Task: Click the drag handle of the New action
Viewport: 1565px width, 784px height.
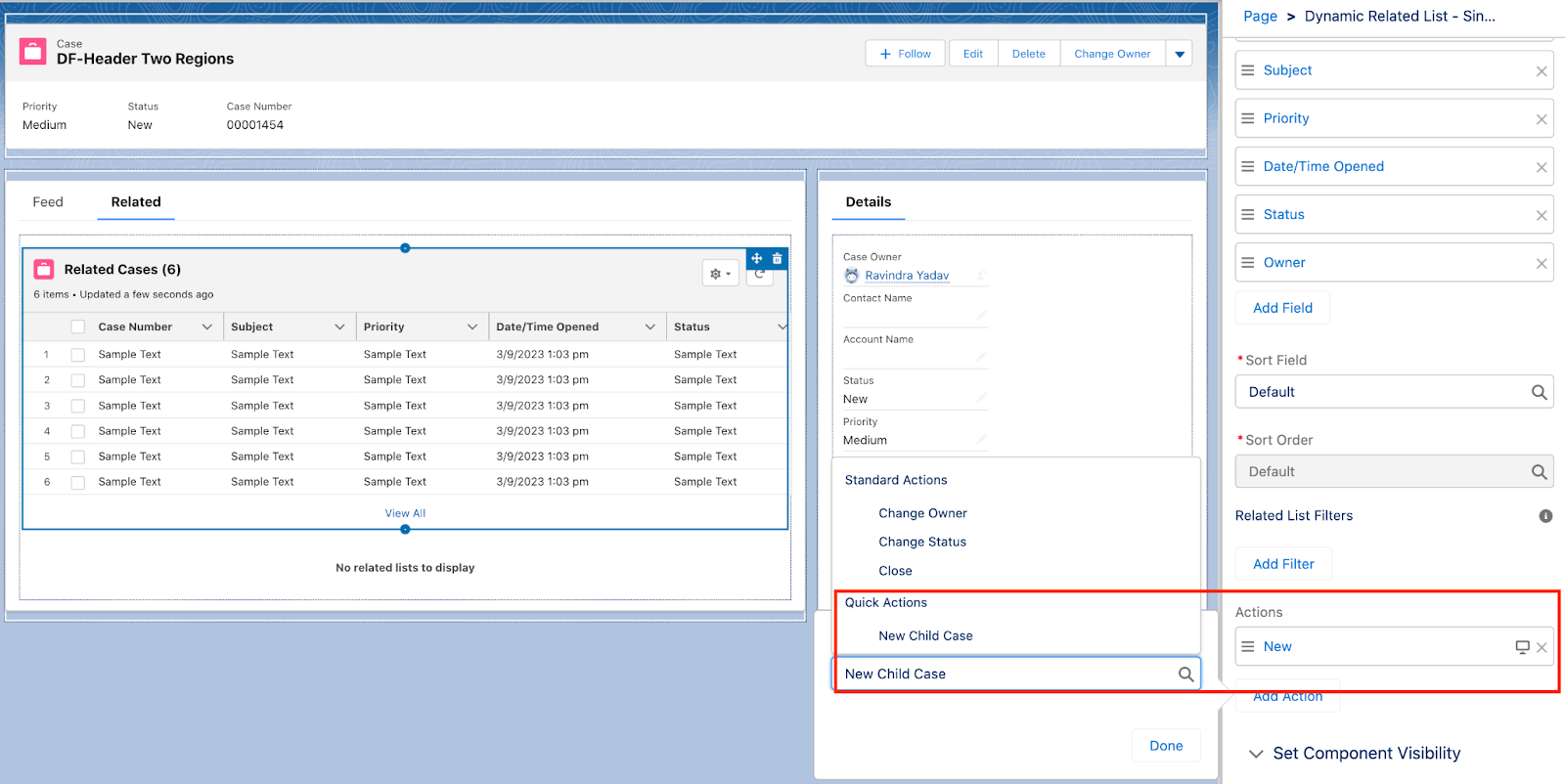Action: point(1248,646)
